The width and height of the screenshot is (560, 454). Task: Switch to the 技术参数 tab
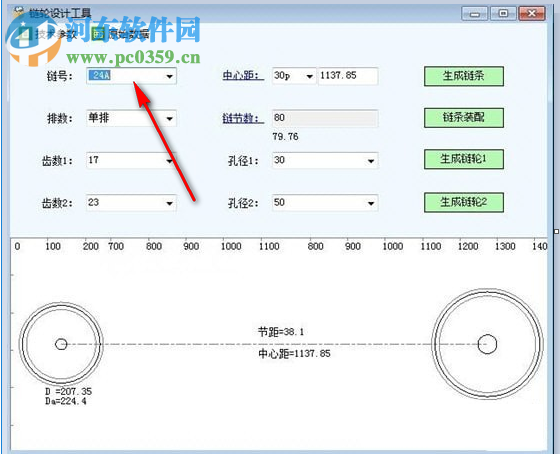click(48, 34)
